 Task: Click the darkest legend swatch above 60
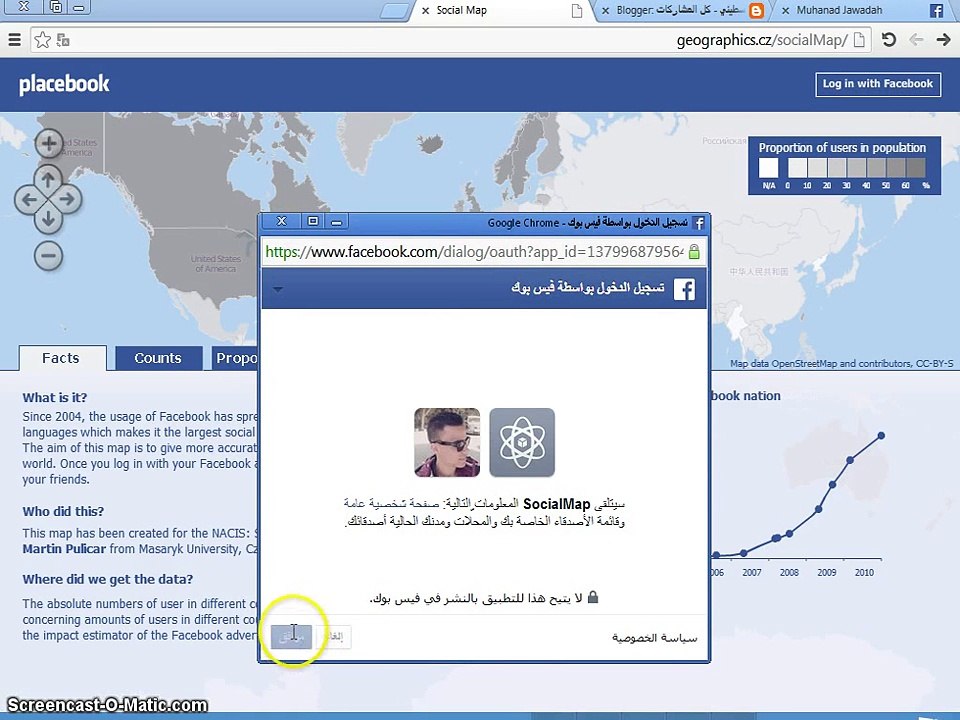[916, 168]
